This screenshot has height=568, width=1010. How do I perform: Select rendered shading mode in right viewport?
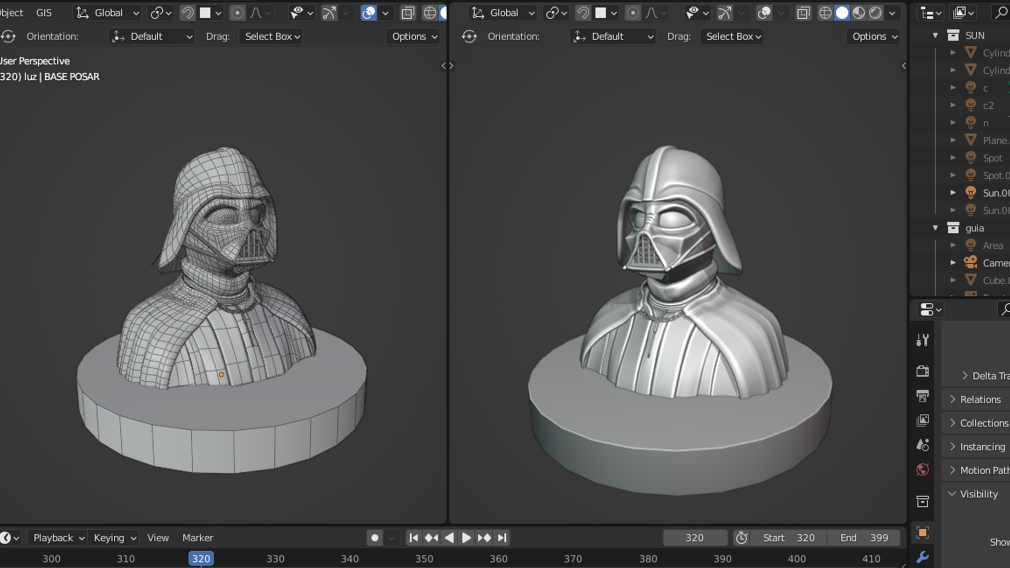click(875, 13)
